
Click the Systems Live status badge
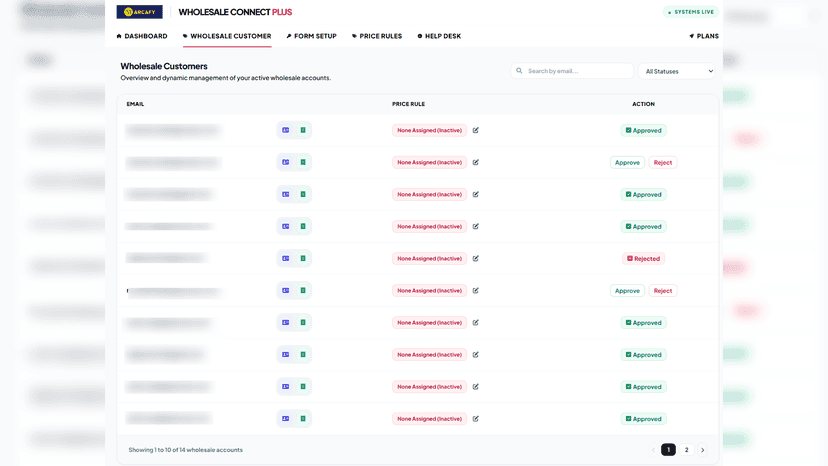tap(691, 12)
